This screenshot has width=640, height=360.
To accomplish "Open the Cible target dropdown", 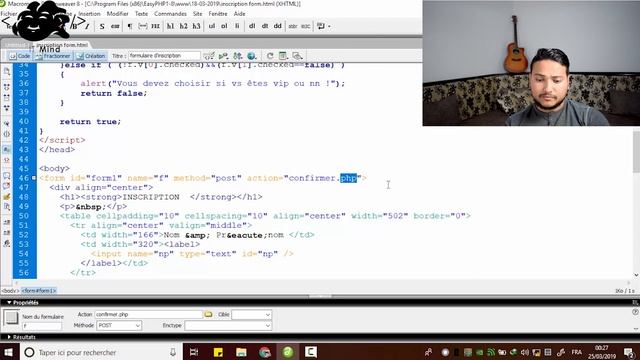I will point(251,315).
